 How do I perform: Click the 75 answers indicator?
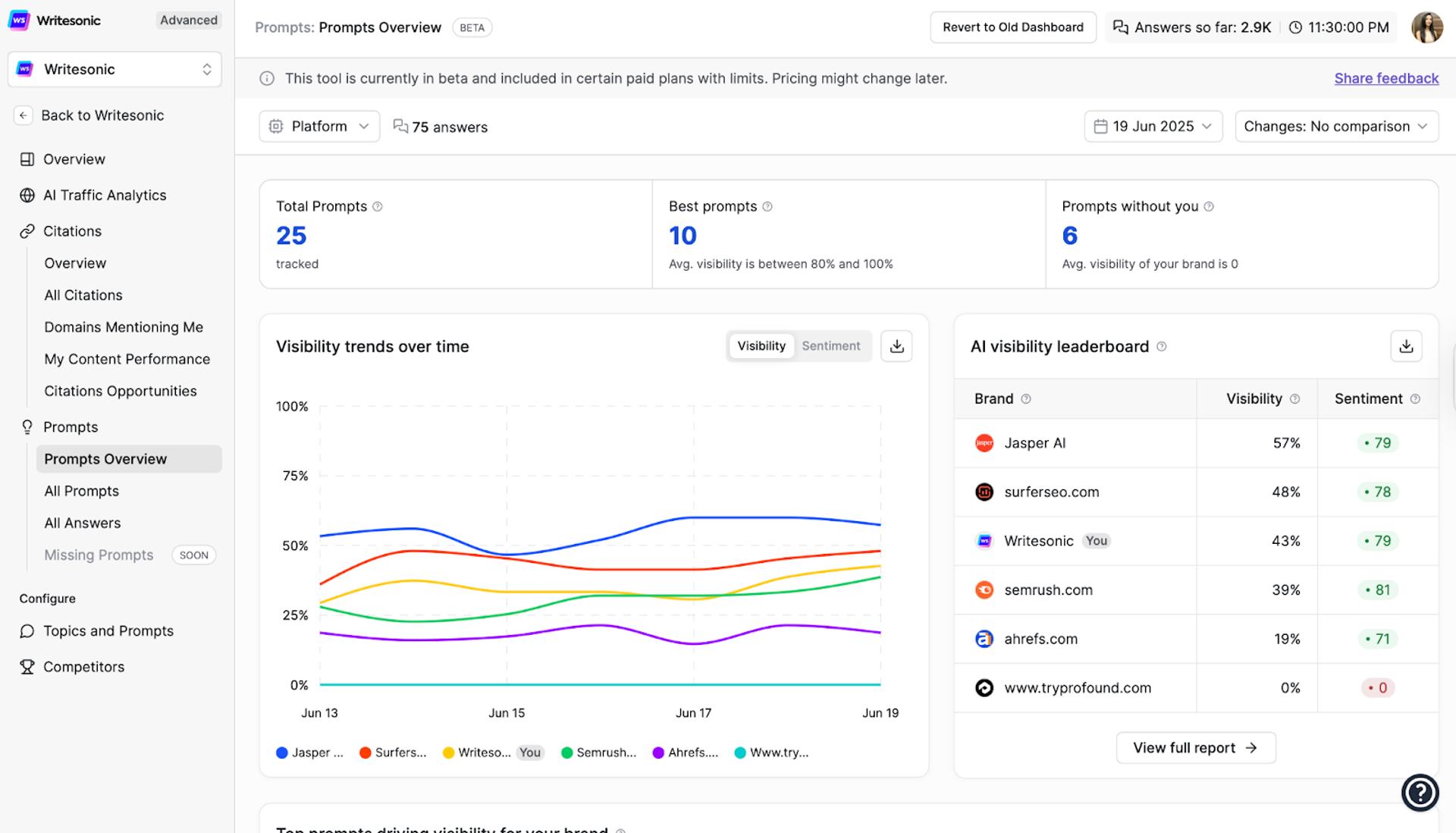coord(441,127)
